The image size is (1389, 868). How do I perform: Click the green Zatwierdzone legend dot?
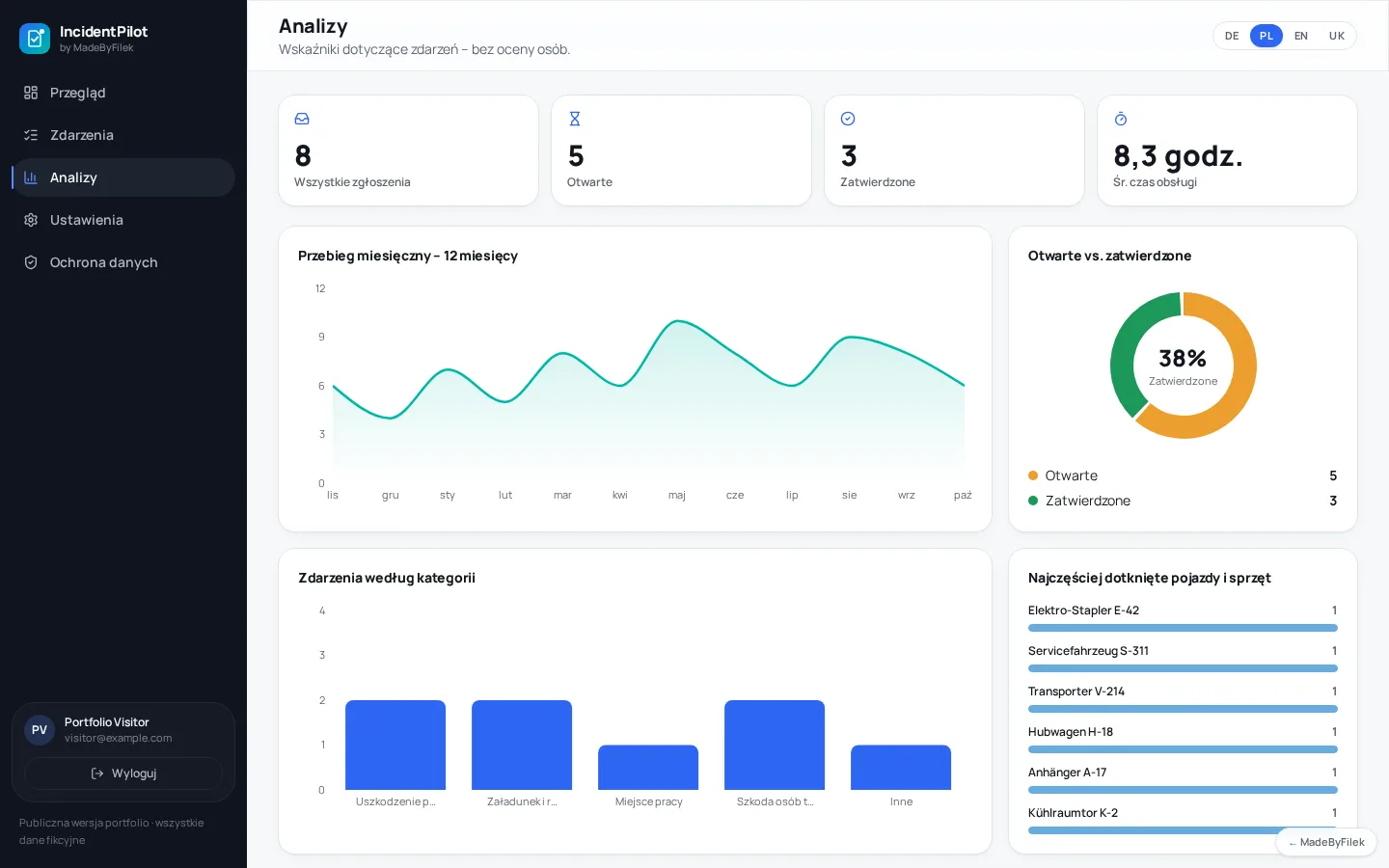tap(1033, 501)
